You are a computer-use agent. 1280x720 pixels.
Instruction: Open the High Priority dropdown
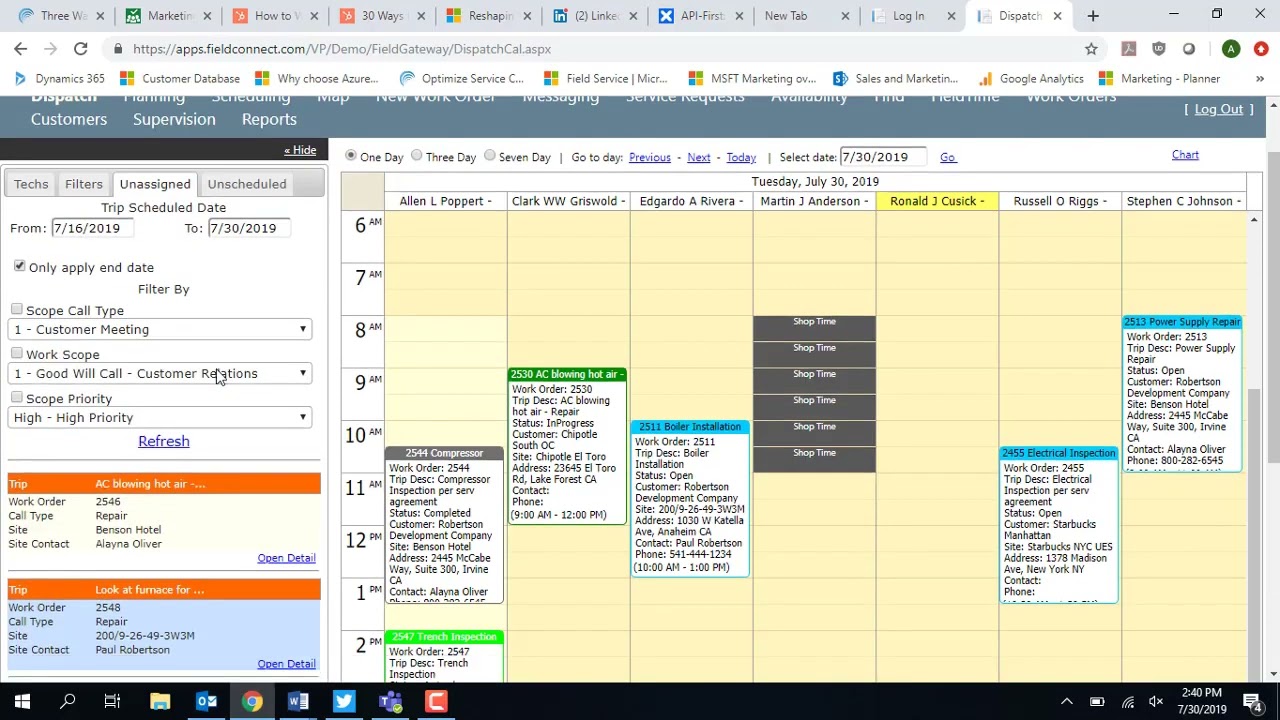(160, 417)
